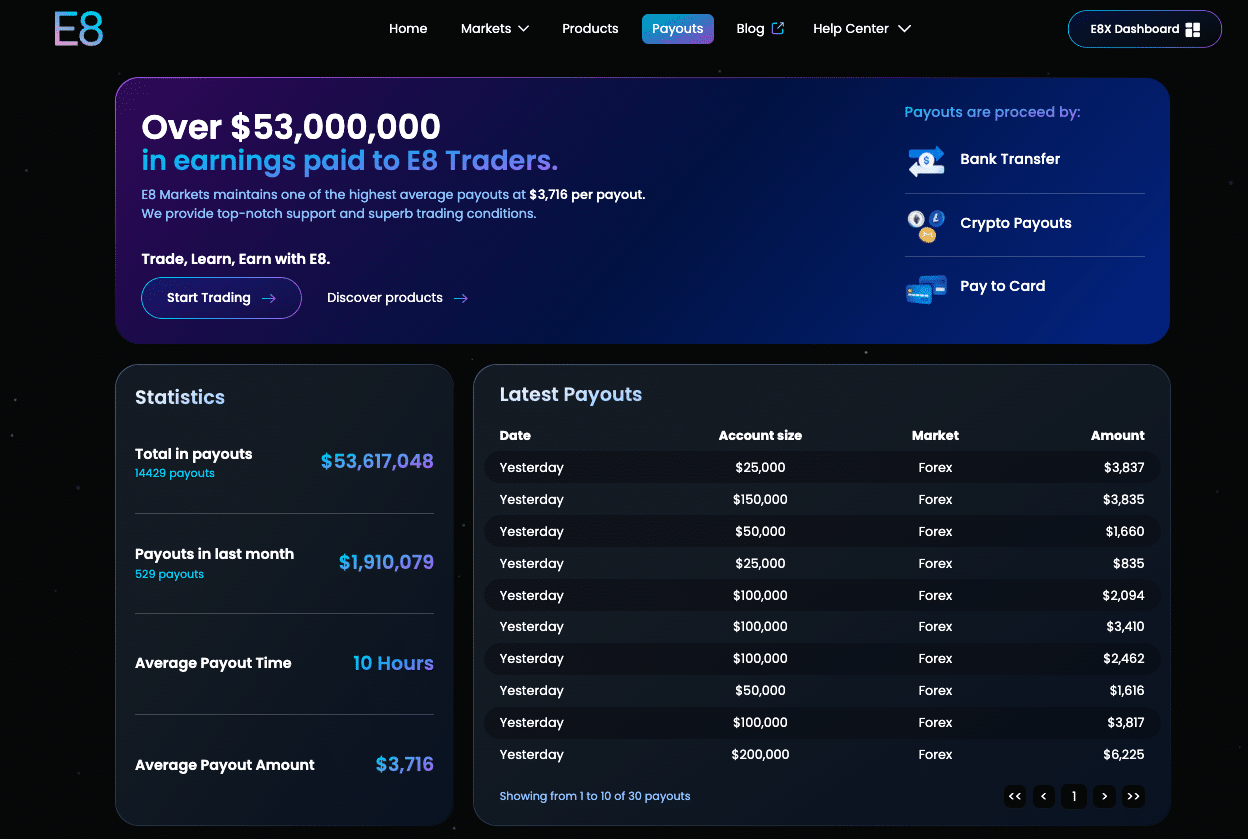The width and height of the screenshot is (1248, 839).
Task: Click the $200,000 account size cell
Action: click(760, 755)
